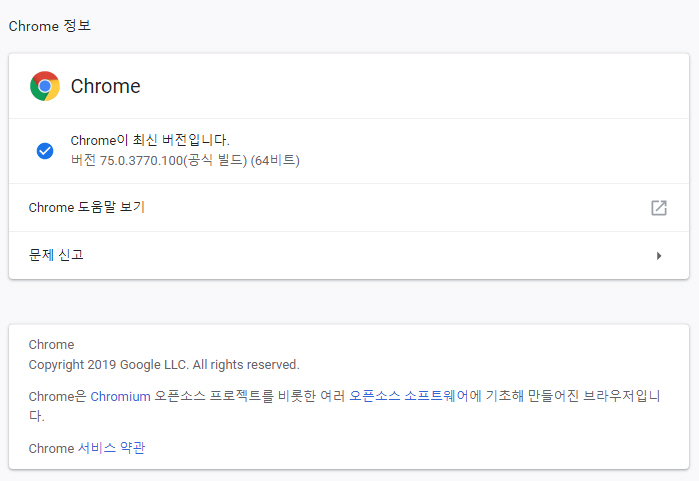Click the blue update checkmark icon
Screen dimensions: 699x481
(45, 151)
